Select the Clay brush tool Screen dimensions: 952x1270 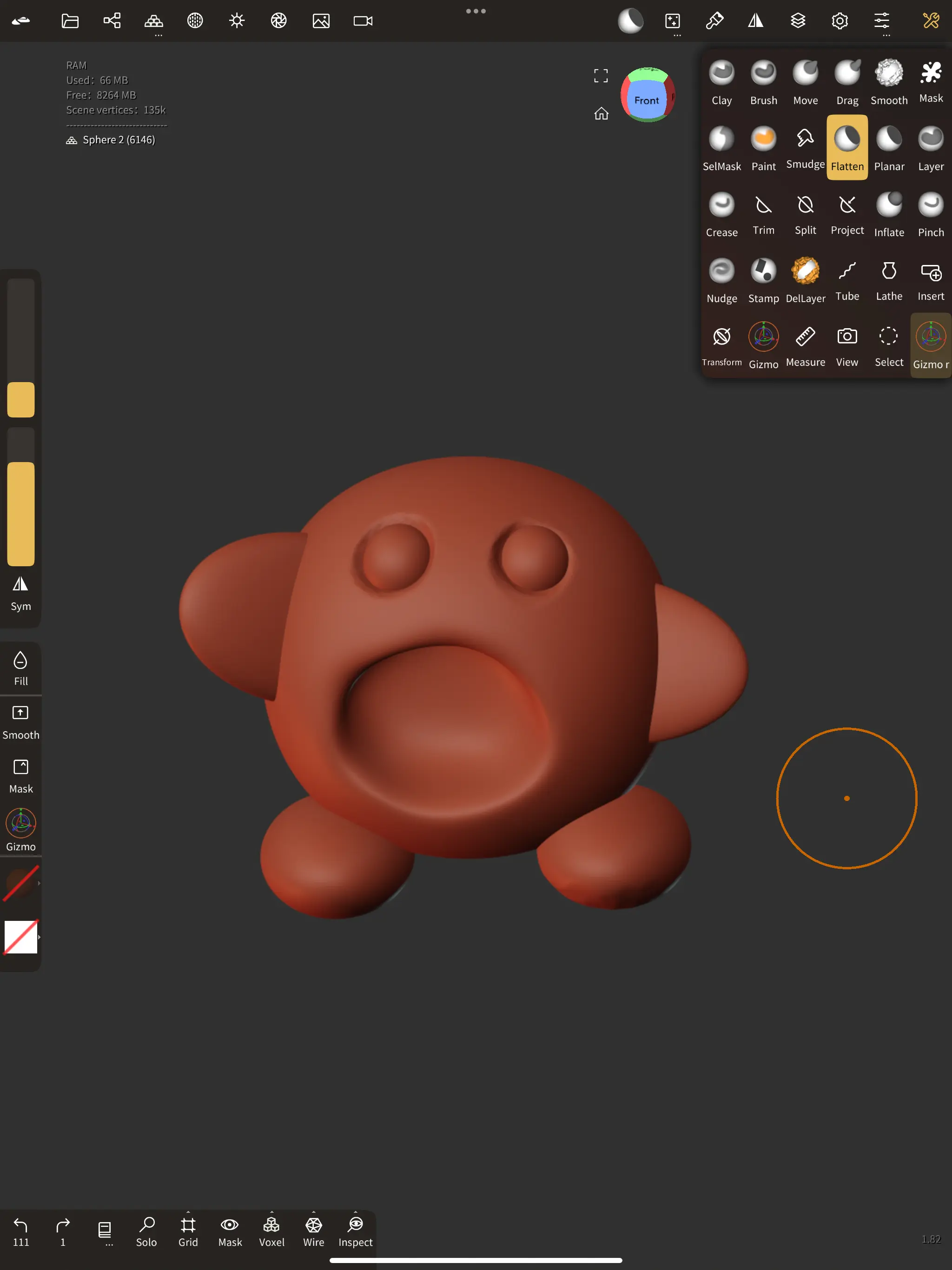point(722,82)
